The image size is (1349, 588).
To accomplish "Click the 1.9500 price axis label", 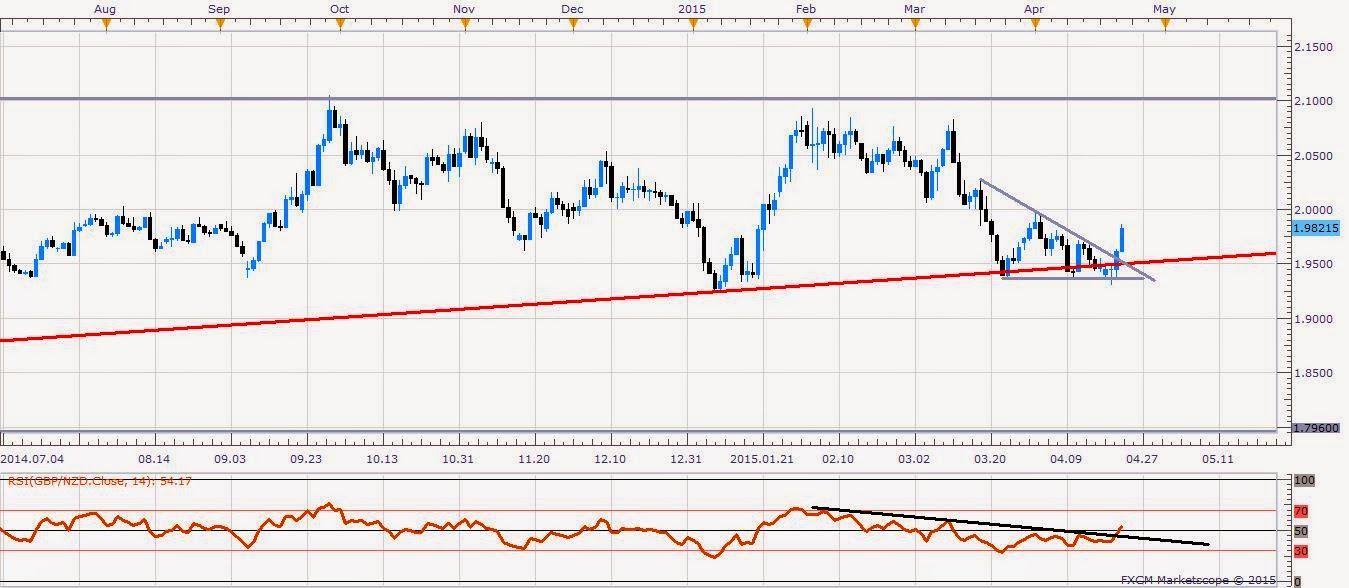I will tap(1312, 264).
